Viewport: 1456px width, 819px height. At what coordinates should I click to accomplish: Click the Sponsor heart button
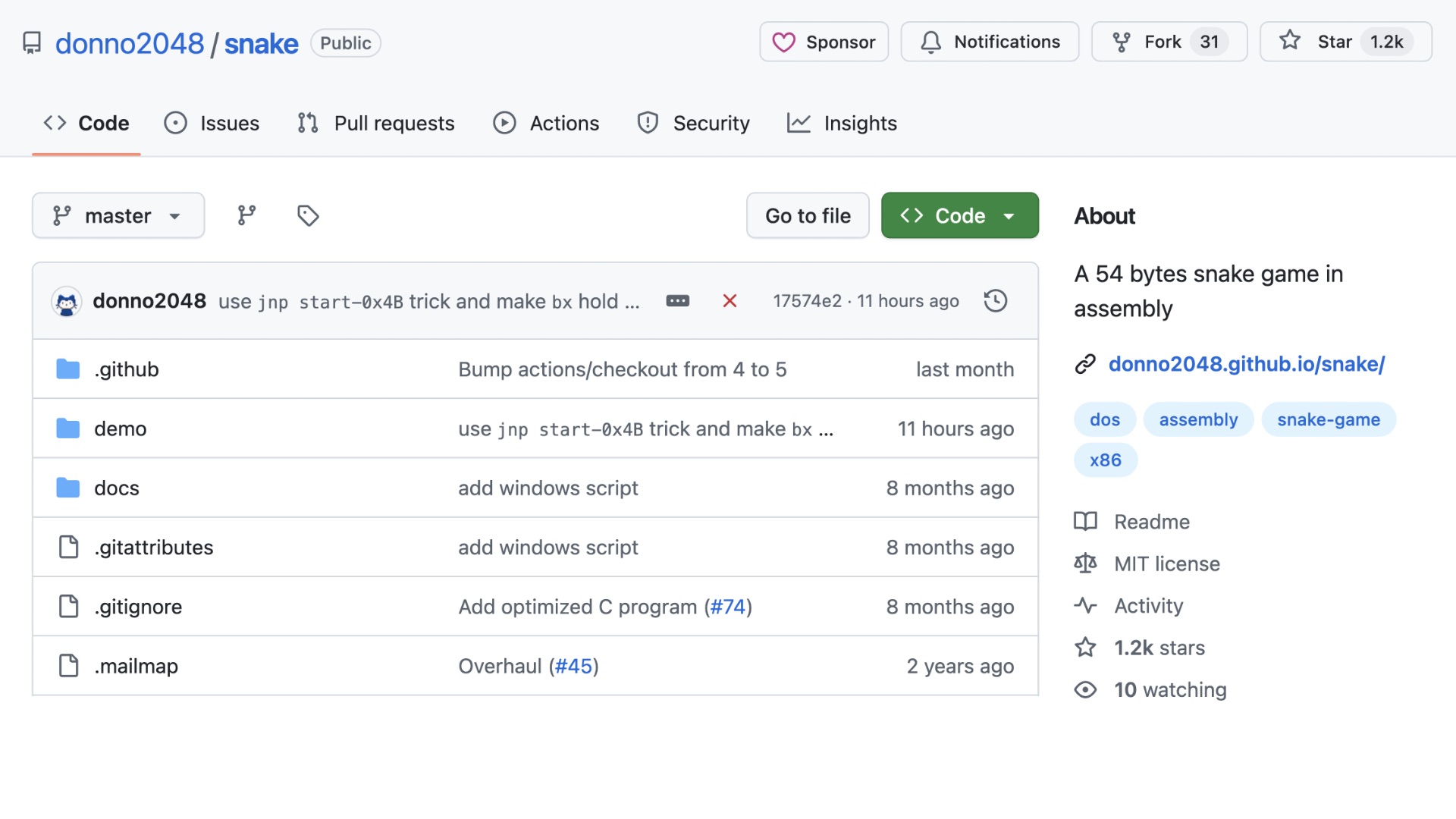(x=824, y=42)
